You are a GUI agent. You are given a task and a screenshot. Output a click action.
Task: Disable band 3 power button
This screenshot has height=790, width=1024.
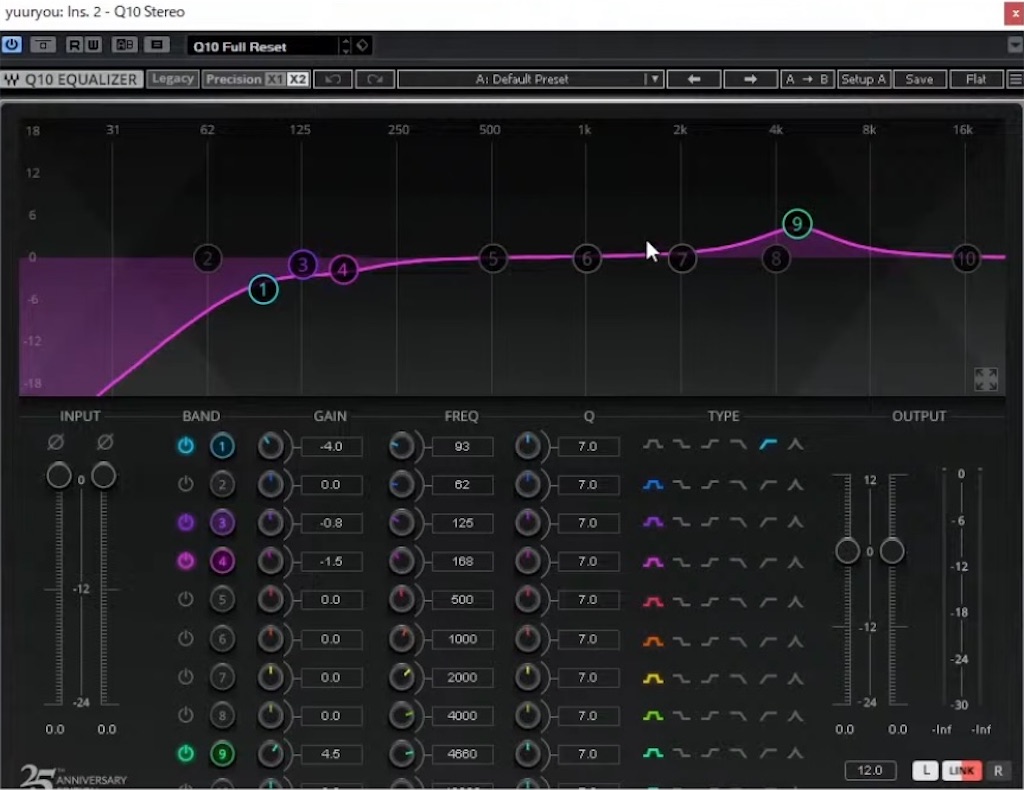(x=186, y=522)
